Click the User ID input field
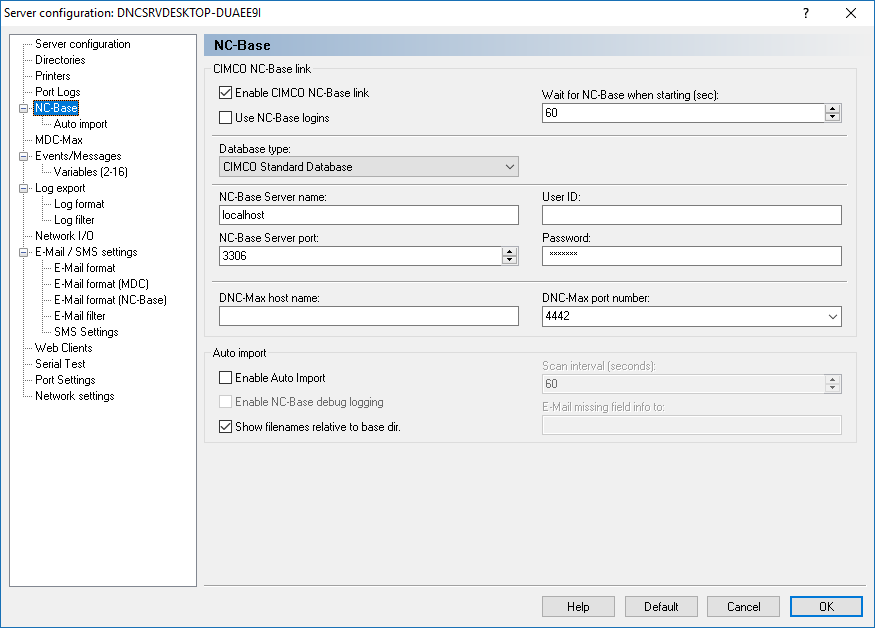 [691, 215]
